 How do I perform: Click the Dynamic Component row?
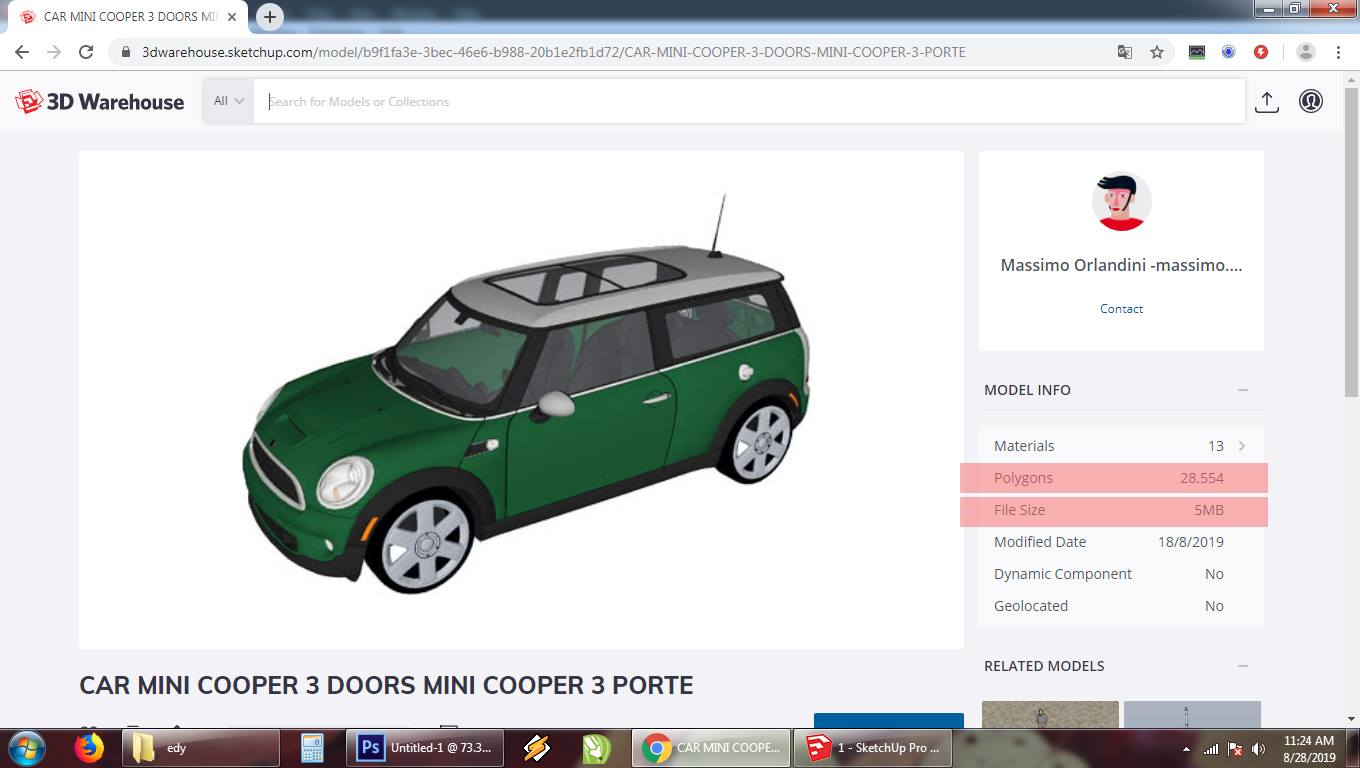1121,574
